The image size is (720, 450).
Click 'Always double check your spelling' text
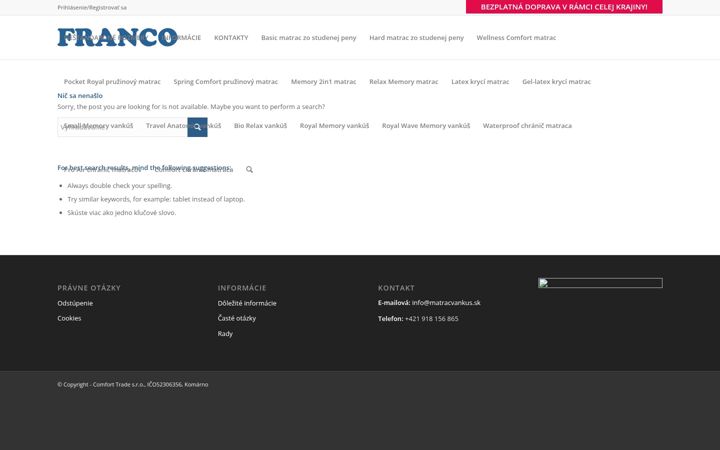[x=119, y=186]
